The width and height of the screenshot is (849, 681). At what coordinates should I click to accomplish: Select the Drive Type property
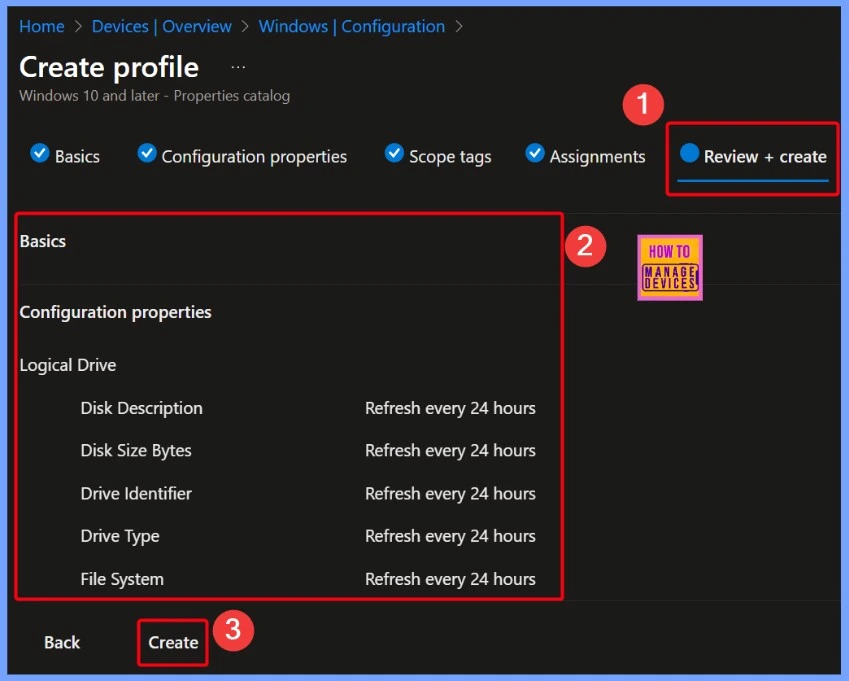[120, 536]
